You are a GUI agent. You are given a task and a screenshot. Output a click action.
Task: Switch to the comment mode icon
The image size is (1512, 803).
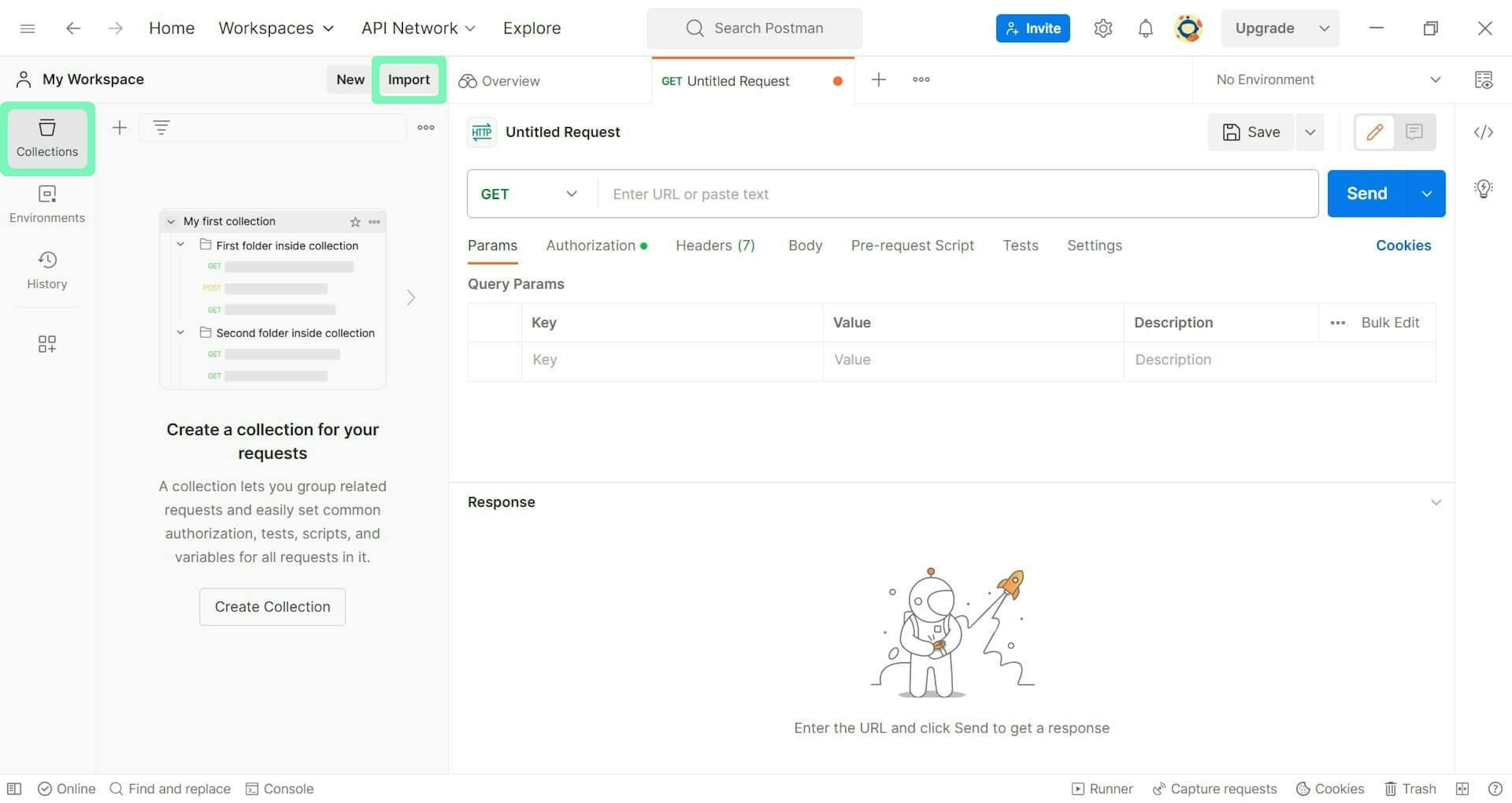(1414, 132)
